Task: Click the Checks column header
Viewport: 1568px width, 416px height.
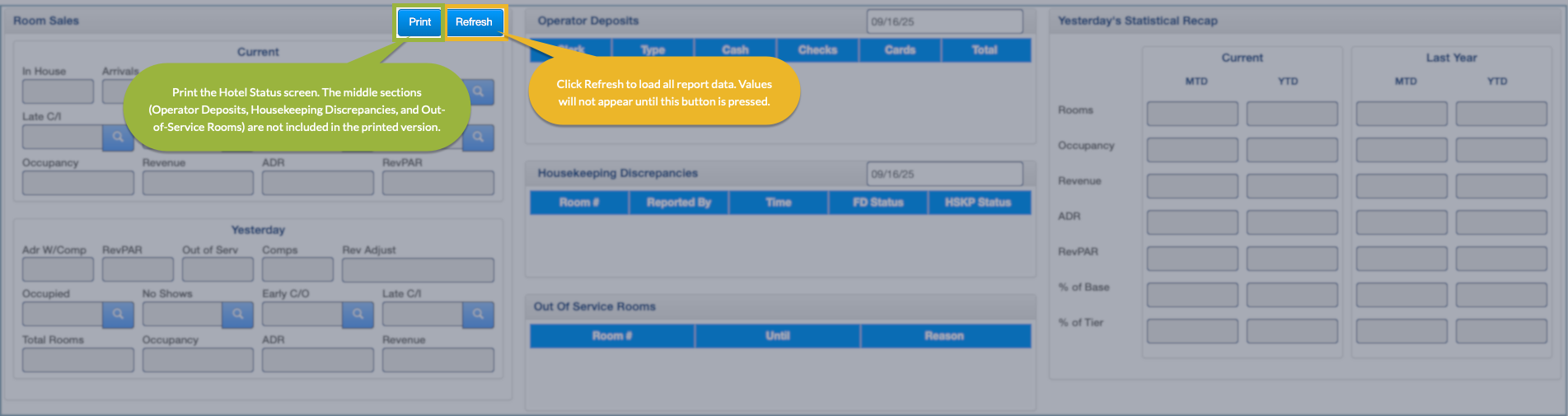Action: 817,50
